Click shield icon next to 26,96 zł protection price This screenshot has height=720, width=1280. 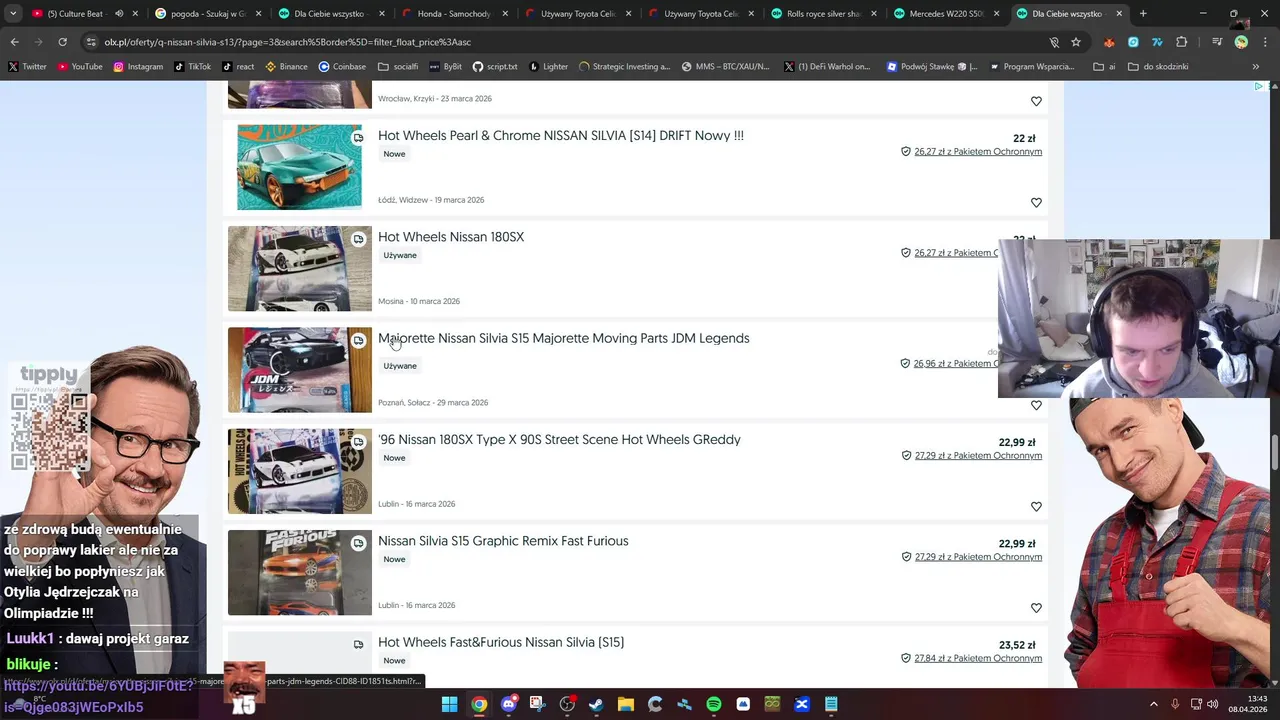click(x=905, y=364)
